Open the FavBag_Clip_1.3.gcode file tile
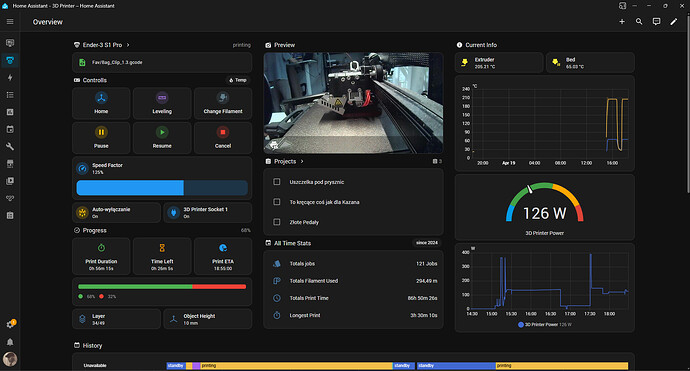Viewport: 690px width, 371px height. click(162, 62)
